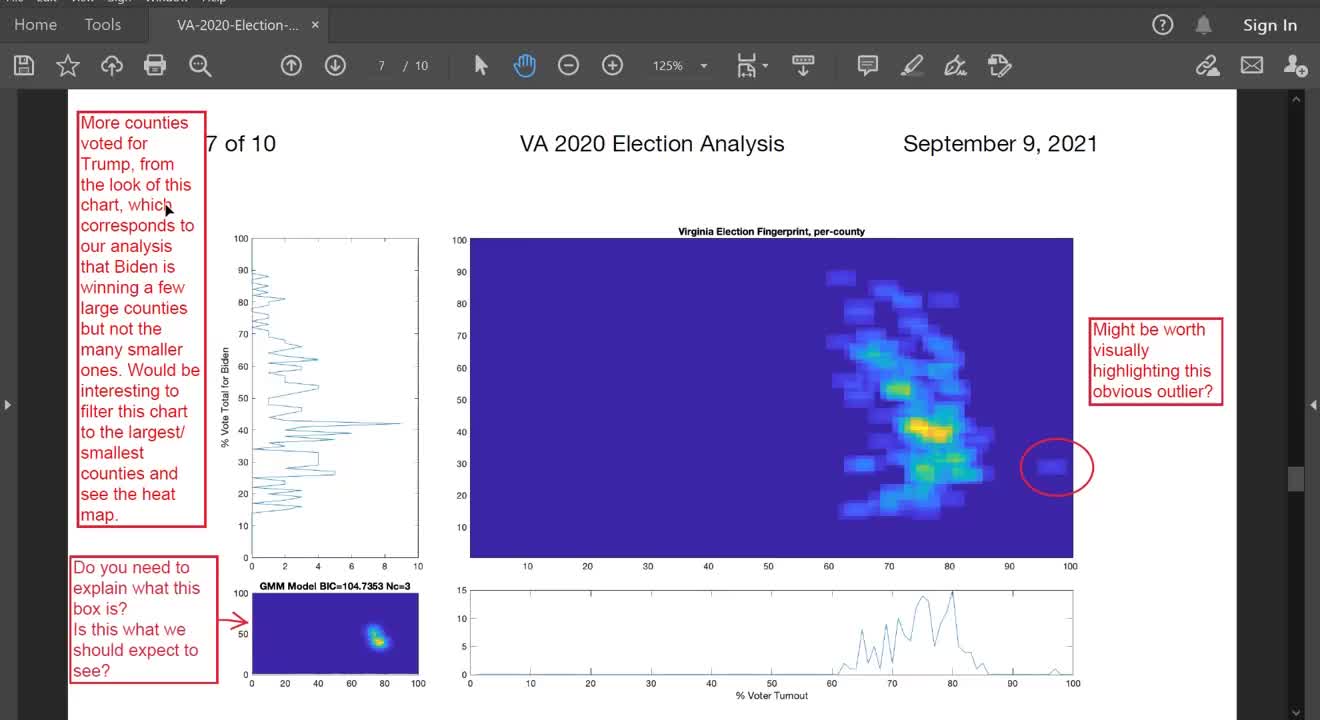Go to next page arrow

tap(335, 66)
